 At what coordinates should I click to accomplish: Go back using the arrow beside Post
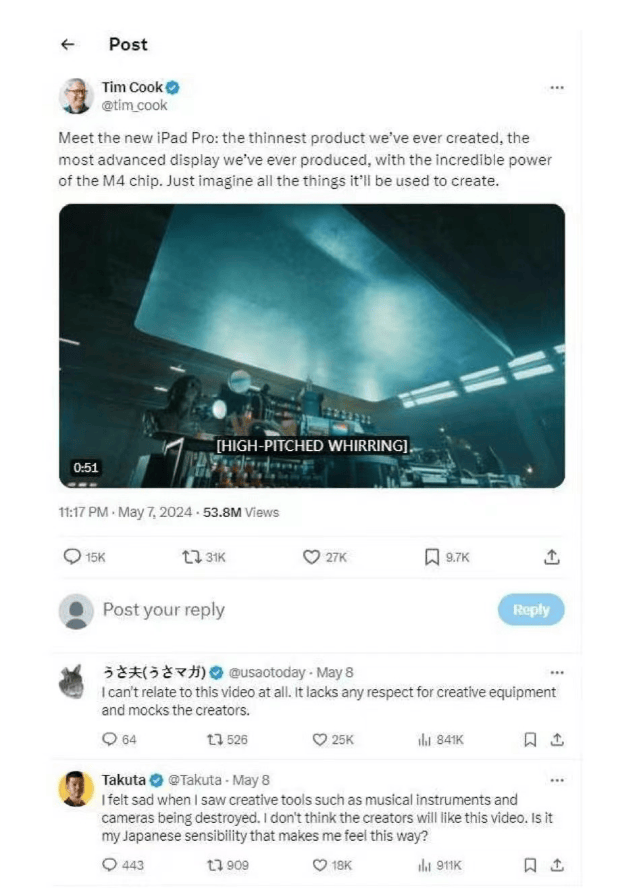point(67,44)
